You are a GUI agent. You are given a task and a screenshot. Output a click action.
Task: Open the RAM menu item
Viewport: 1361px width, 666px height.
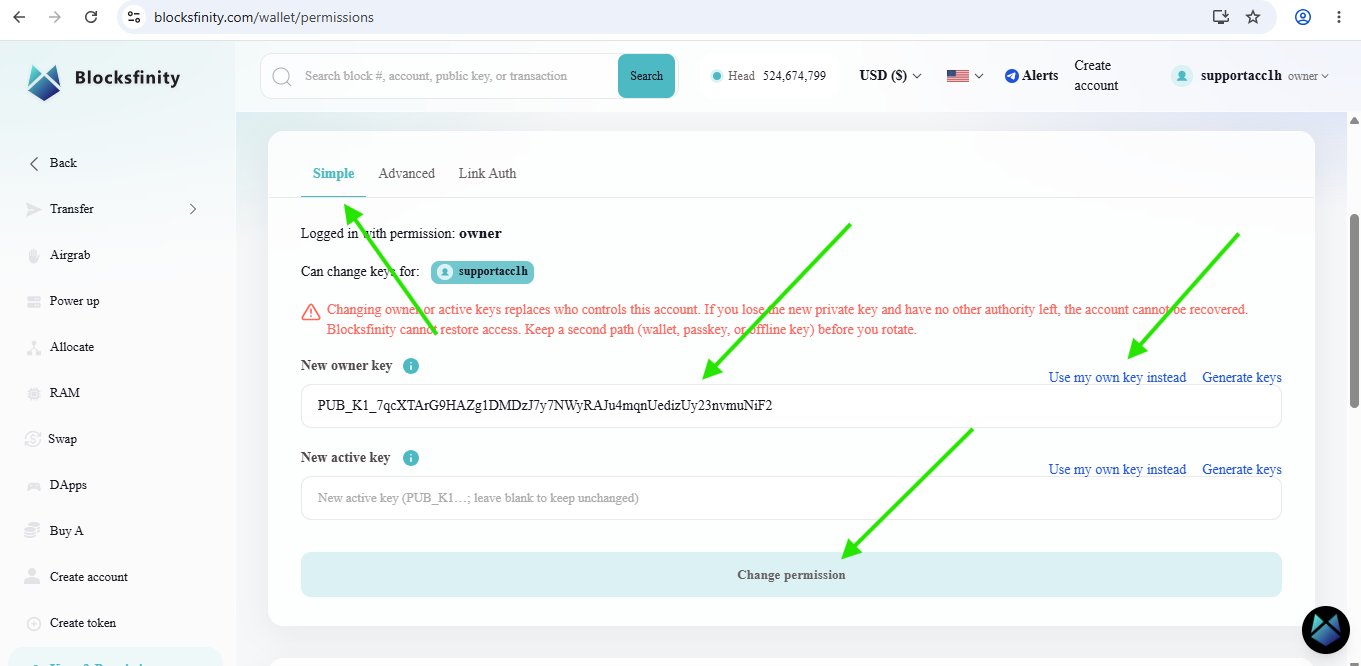(65, 393)
